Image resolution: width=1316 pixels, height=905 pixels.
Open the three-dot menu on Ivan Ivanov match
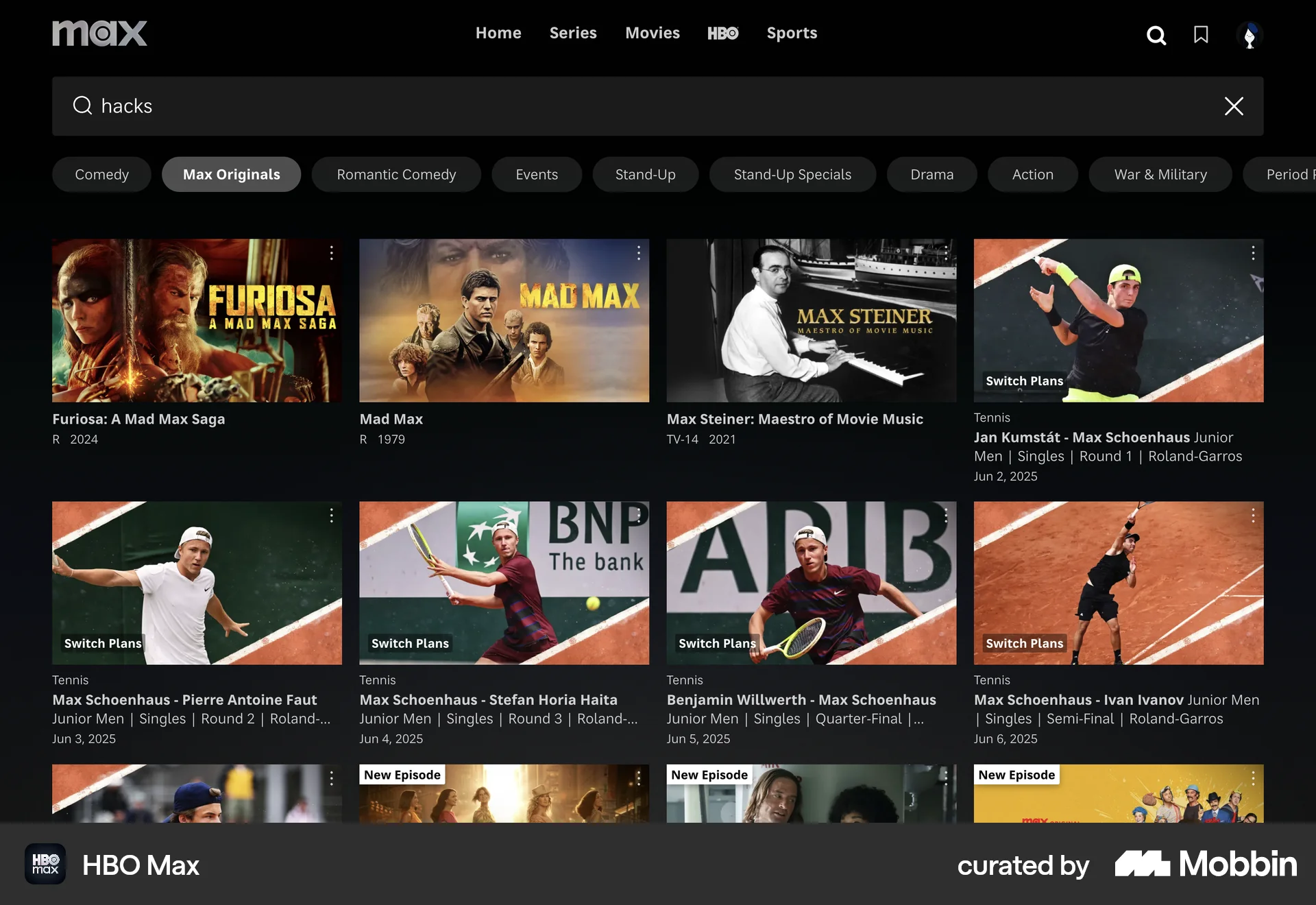1252,515
